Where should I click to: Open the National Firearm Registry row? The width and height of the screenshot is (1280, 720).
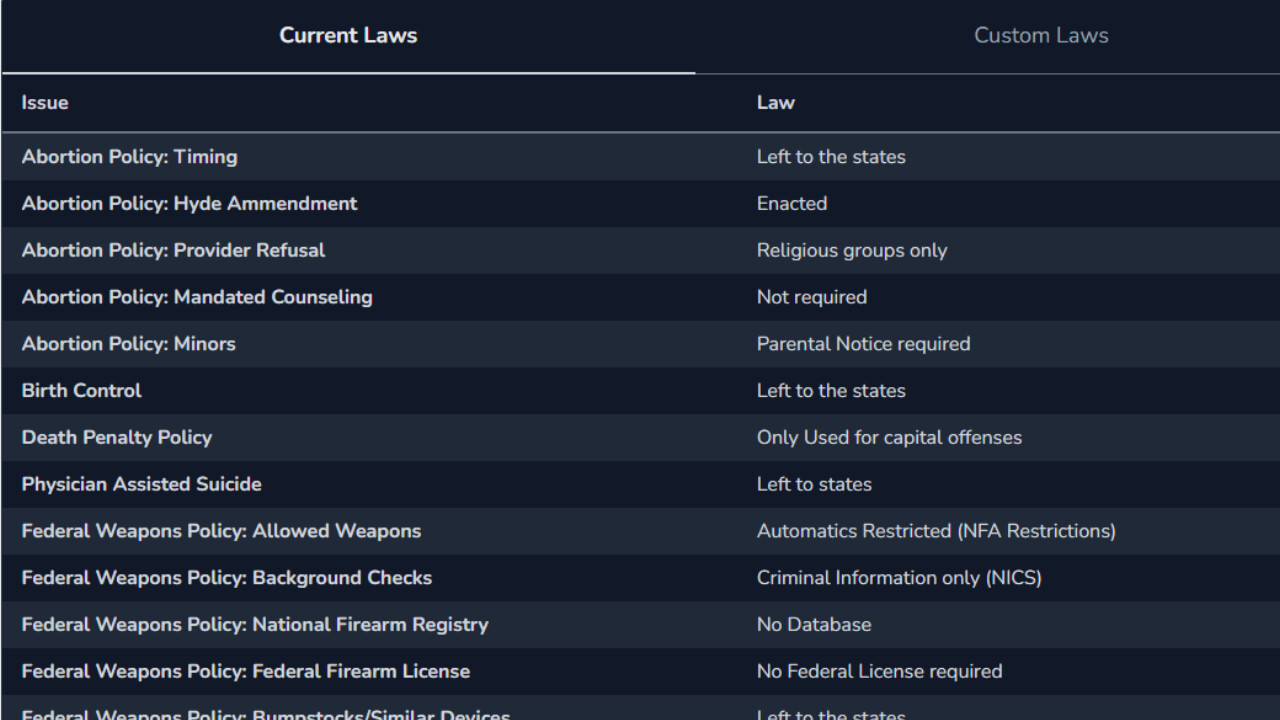tap(254, 625)
